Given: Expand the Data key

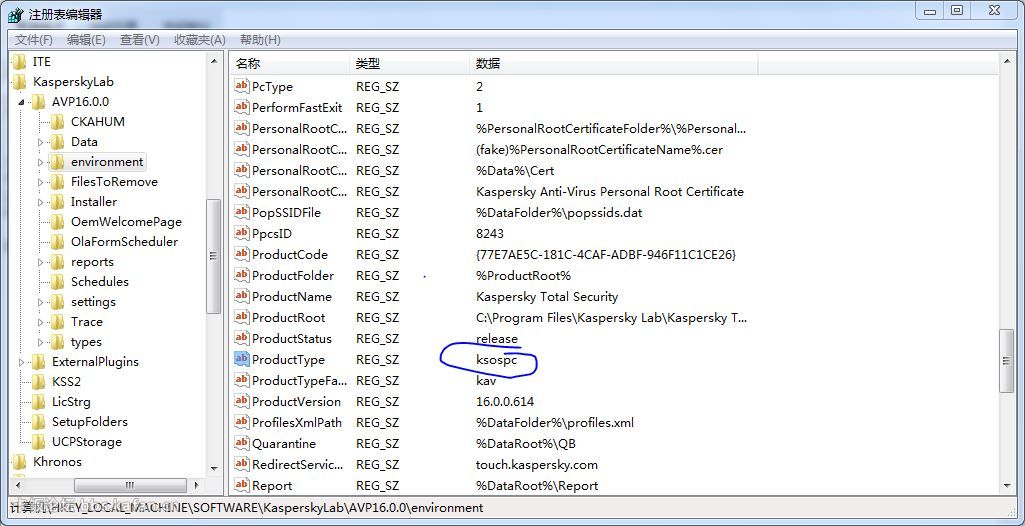Looking at the screenshot, I should 41,142.
